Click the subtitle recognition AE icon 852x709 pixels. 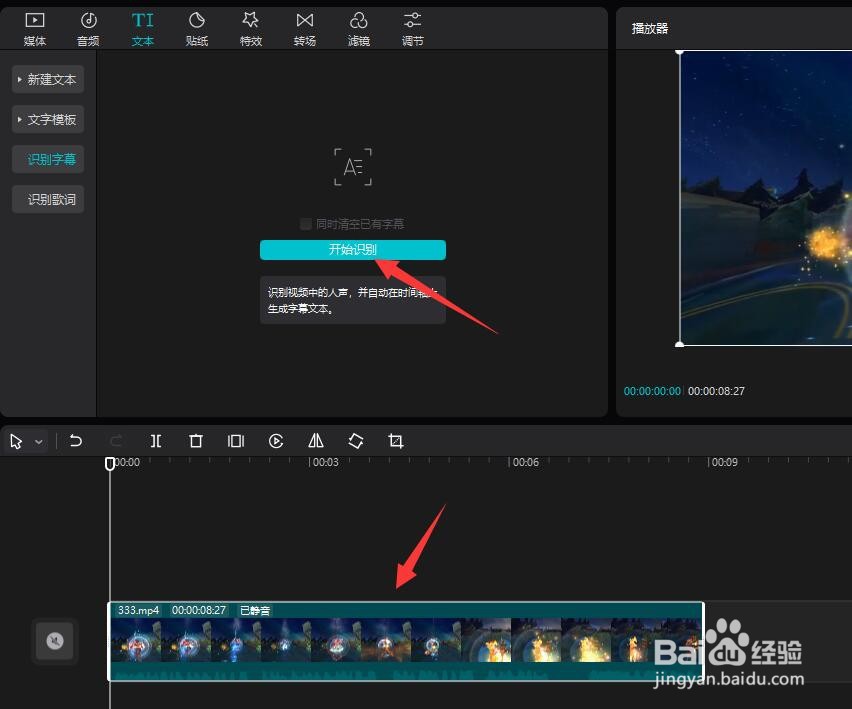(353, 167)
